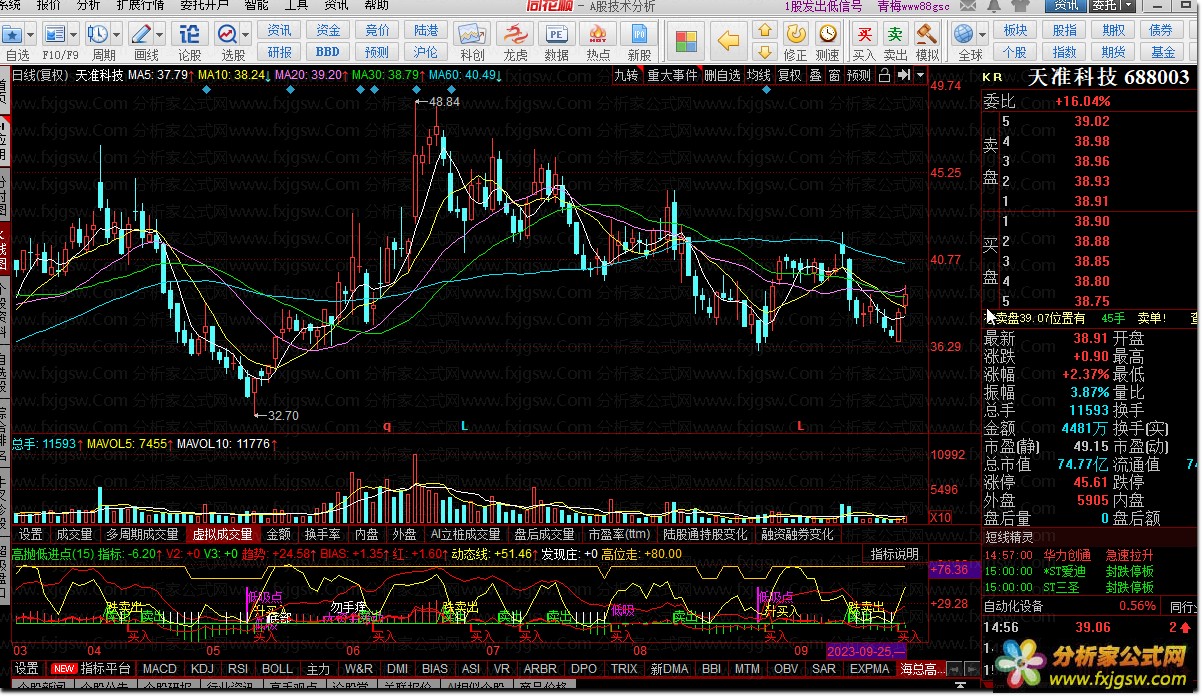Open the F10/F9 company info icon

tap(54, 35)
